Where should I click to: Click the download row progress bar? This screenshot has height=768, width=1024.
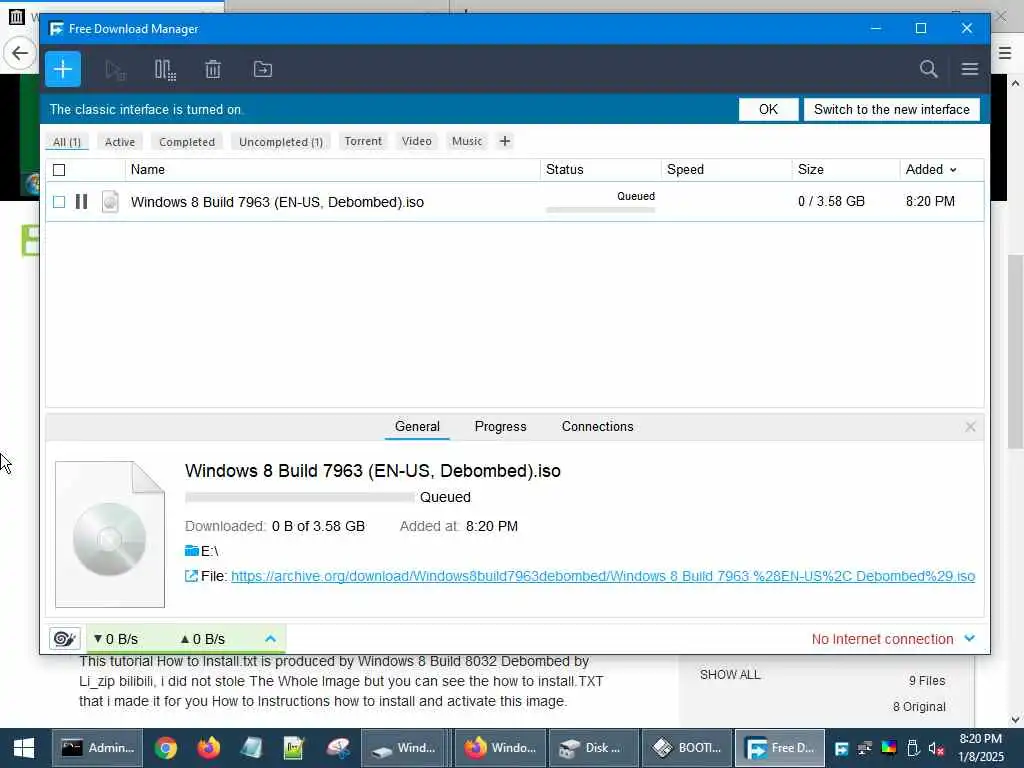pyautogui.click(x=600, y=210)
